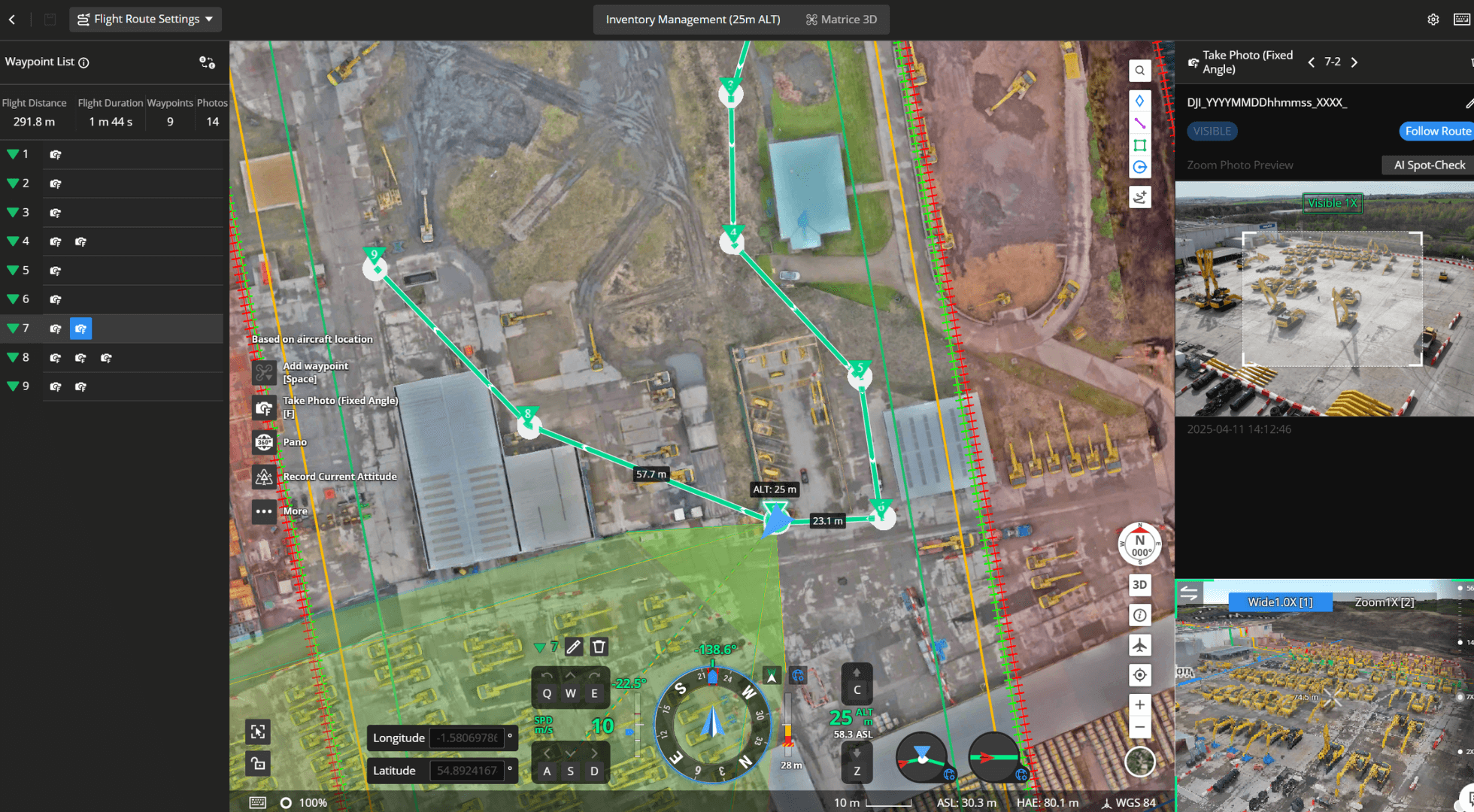Viewport: 1474px width, 812px height.
Task: Select the purple line drawing tool
Action: click(x=1140, y=123)
